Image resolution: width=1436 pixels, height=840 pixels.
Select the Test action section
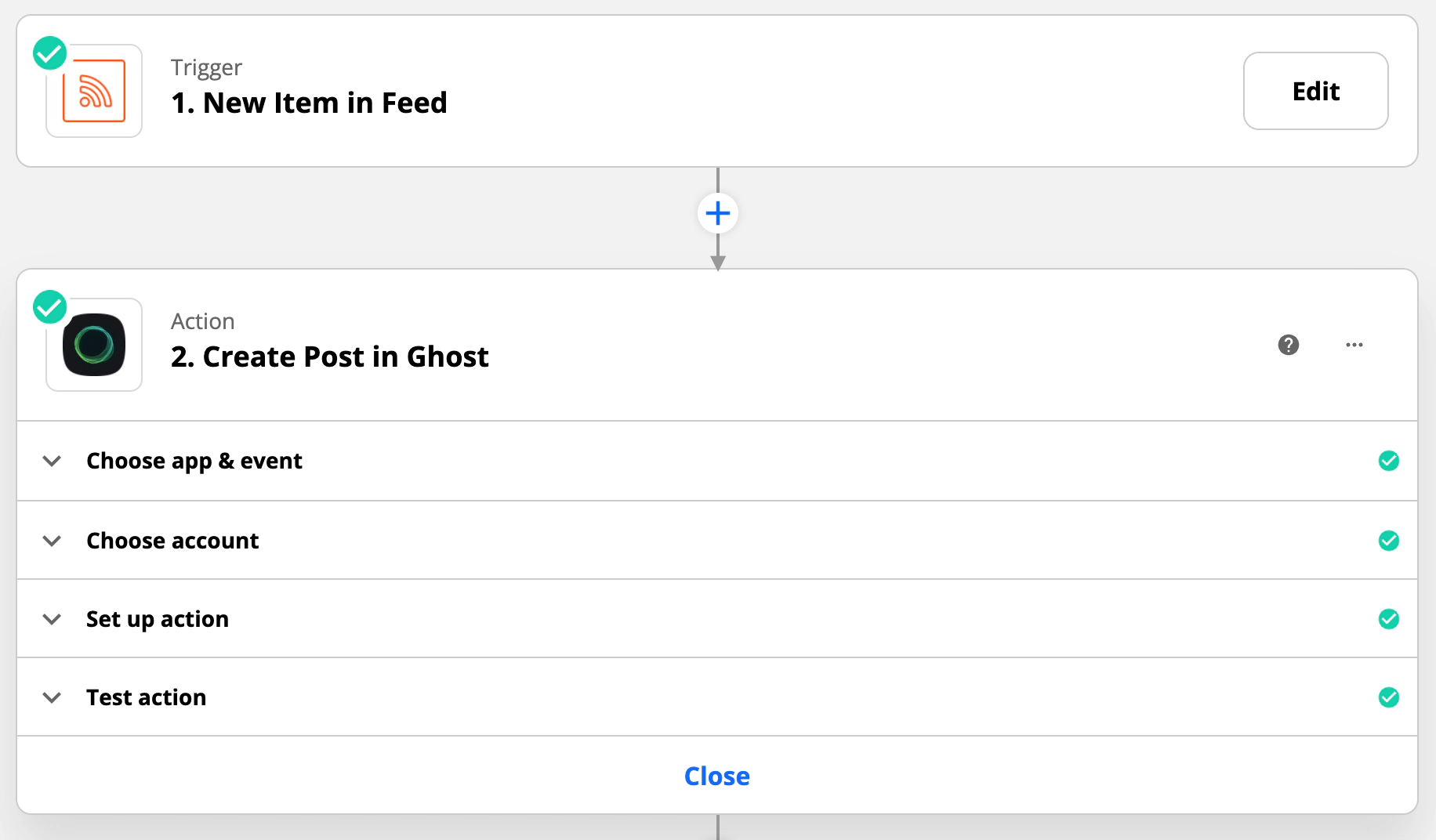point(147,697)
